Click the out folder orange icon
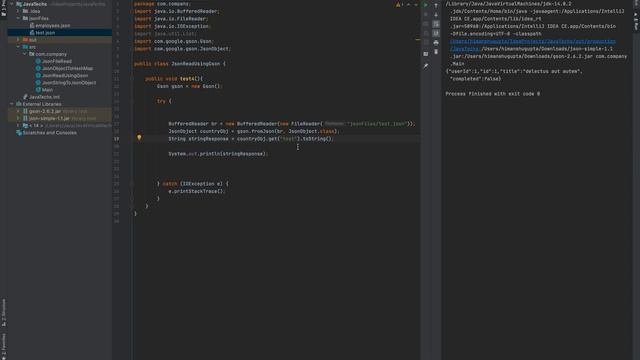This screenshot has height=360, width=640. tap(25, 40)
